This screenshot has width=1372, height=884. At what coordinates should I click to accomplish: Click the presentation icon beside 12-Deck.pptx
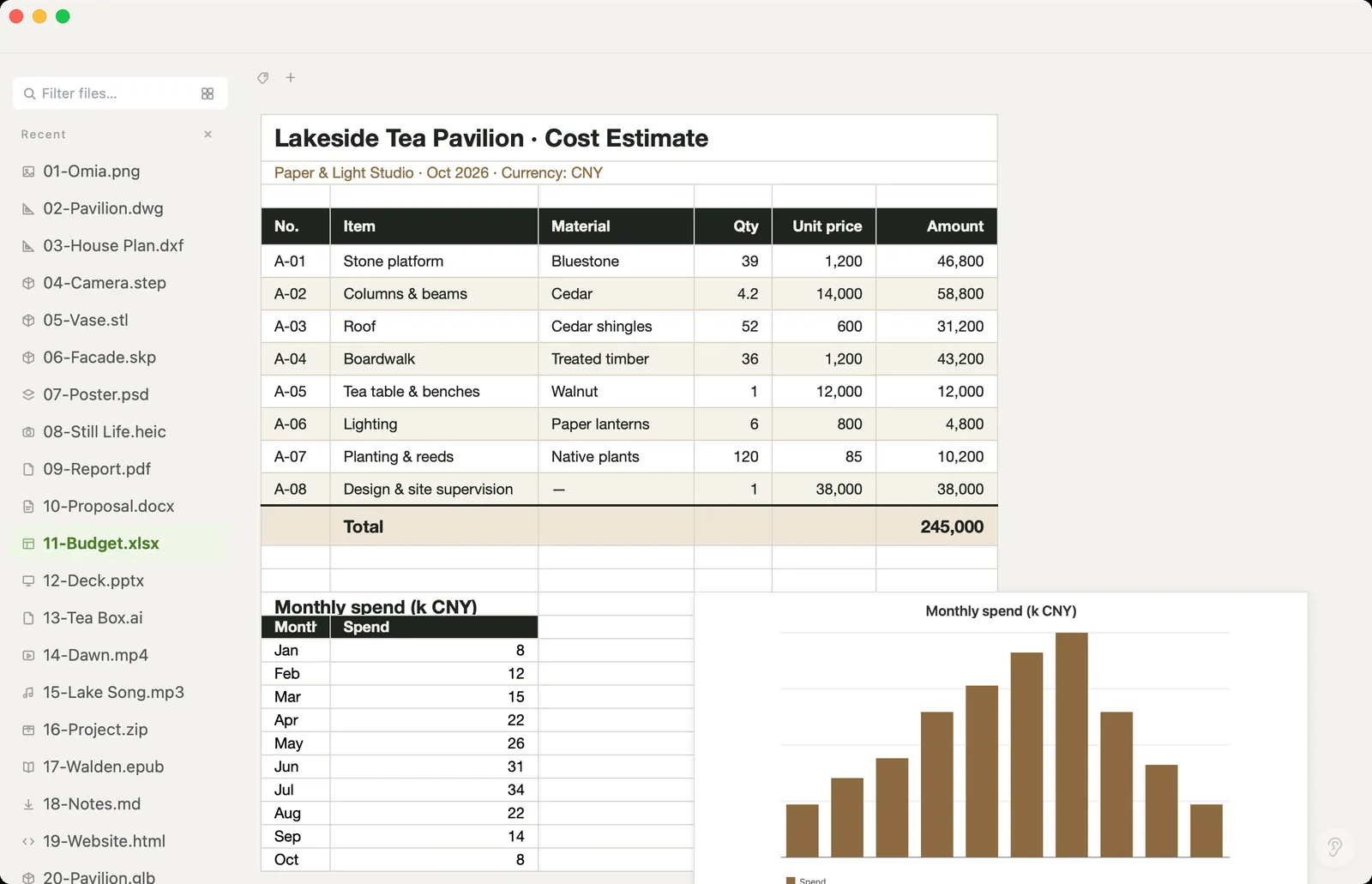tap(28, 580)
